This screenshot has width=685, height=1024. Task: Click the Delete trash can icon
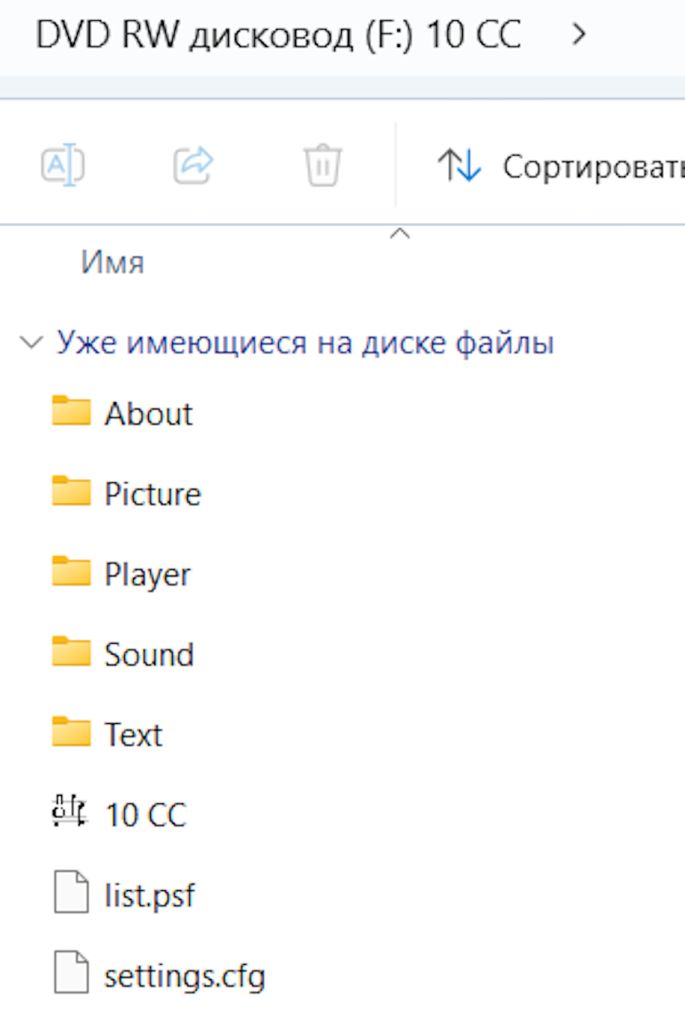pyautogui.click(x=322, y=165)
